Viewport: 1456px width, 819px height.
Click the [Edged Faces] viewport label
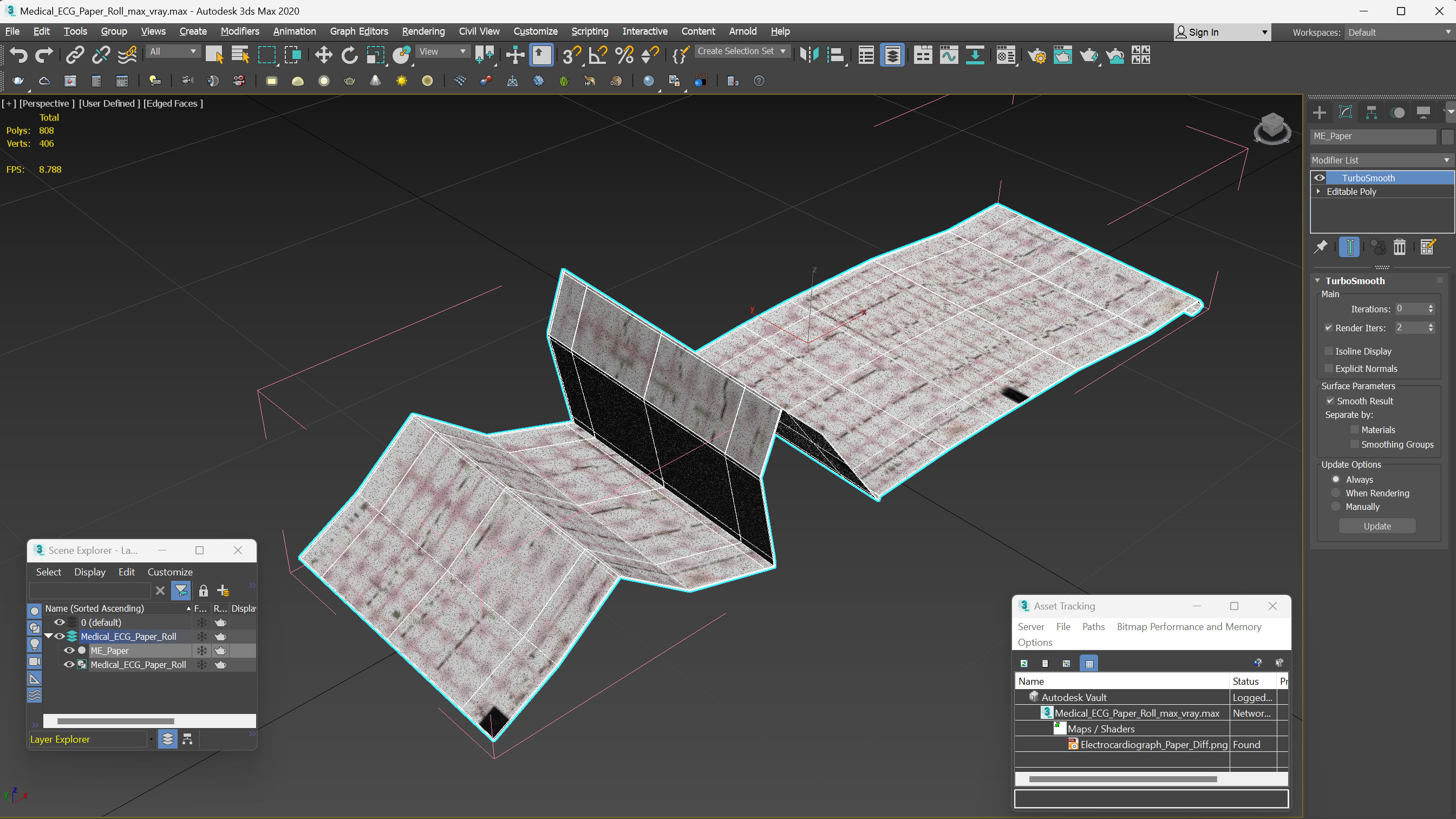pos(173,103)
